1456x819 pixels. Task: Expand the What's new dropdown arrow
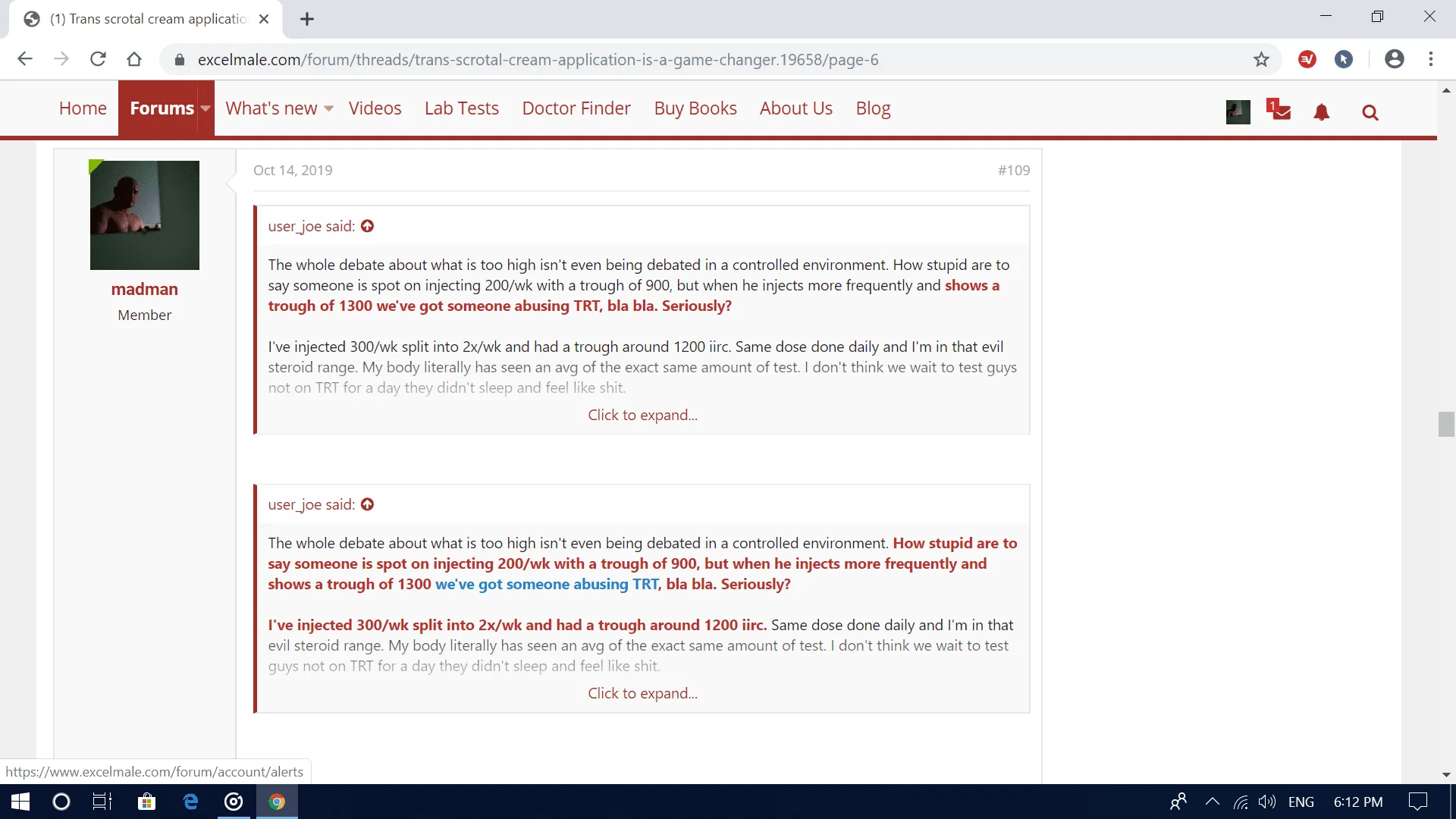[x=328, y=108]
